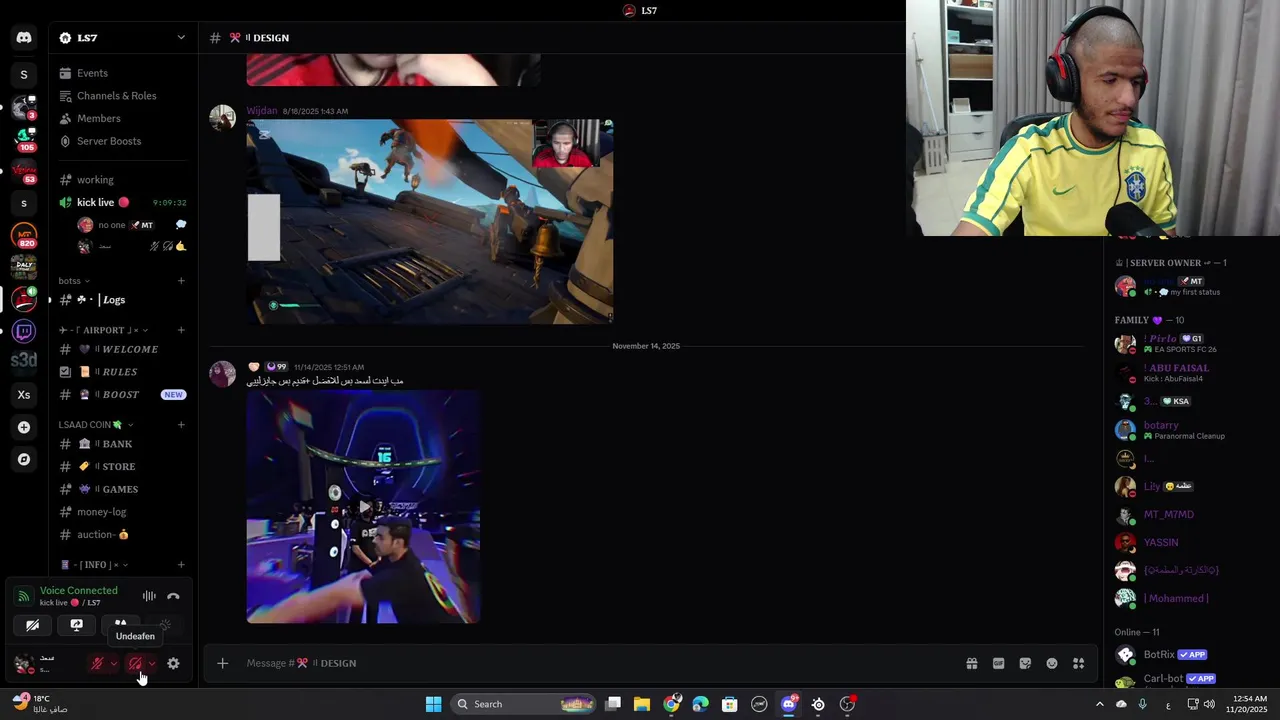The height and width of the screenshot is (720, 1280).
Task: Undeafen the headphones
Action: point(135,663)
